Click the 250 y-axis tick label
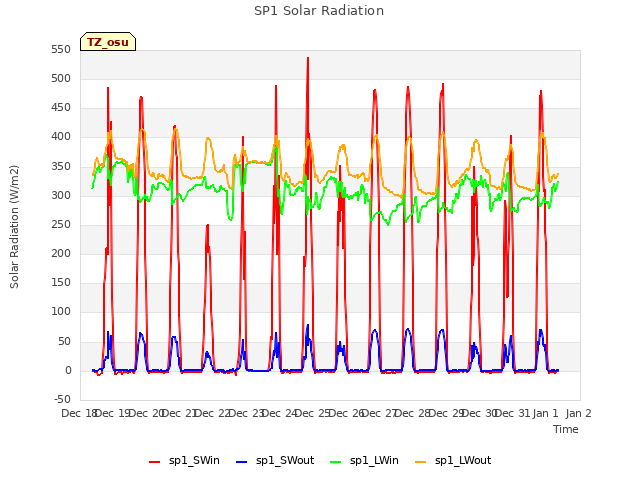Viewport: 640px width, 480px height. [61, 224]
